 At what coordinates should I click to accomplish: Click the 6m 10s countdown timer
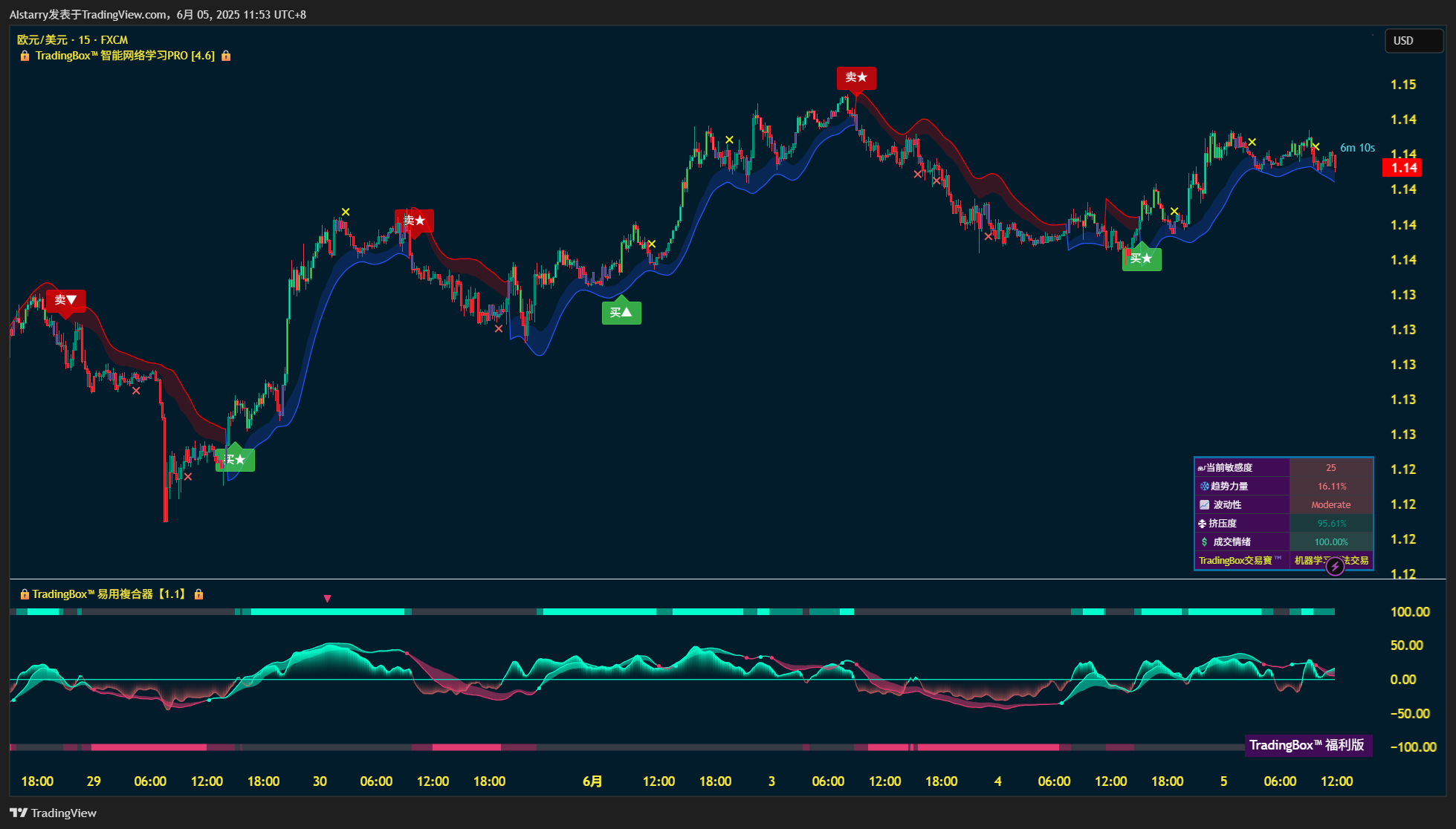tap(1357, 148)
